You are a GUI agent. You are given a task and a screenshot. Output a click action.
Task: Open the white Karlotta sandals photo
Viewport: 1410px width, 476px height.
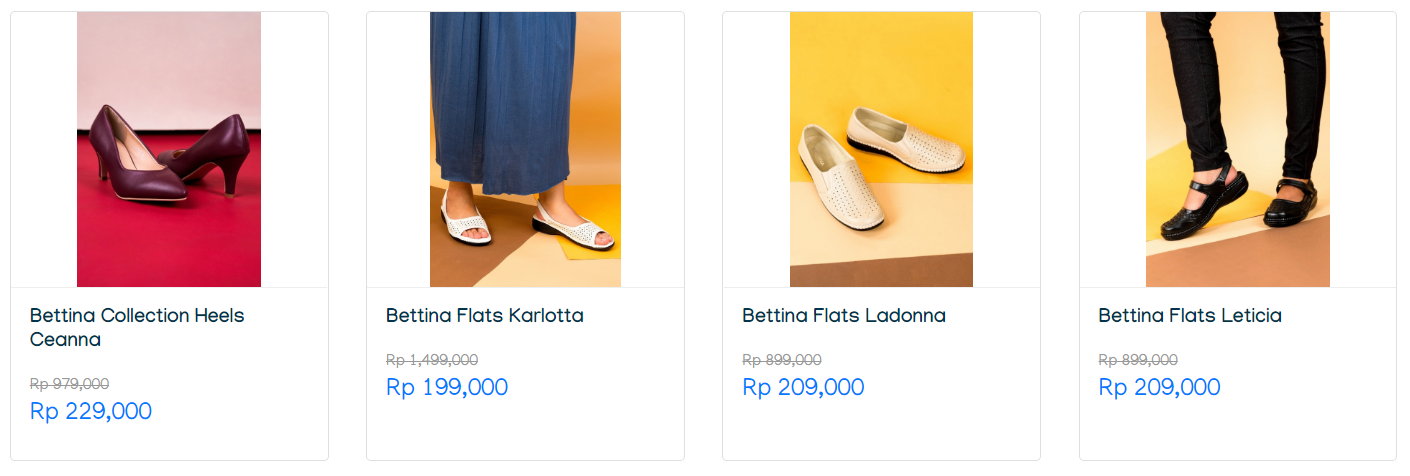pyautogui.click(x=525, y=149)
